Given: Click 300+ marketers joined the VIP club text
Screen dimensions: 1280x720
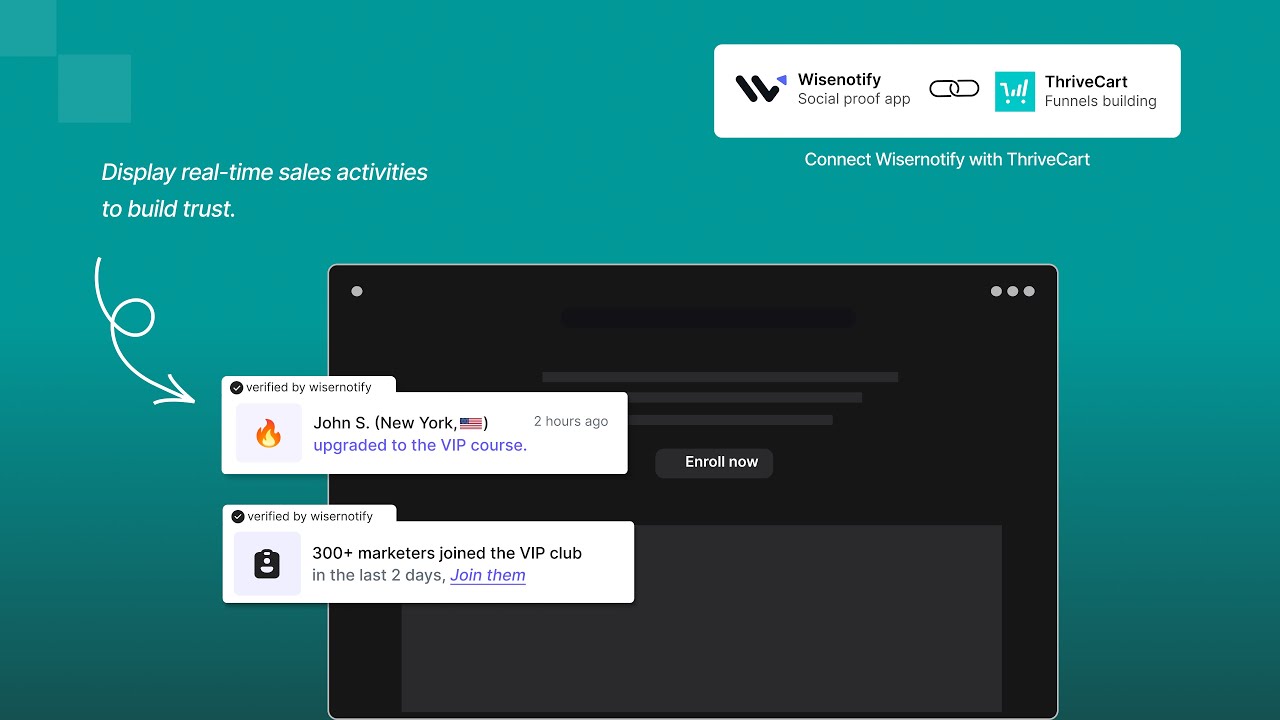Looking at the screenshot, I should point(447,553).
